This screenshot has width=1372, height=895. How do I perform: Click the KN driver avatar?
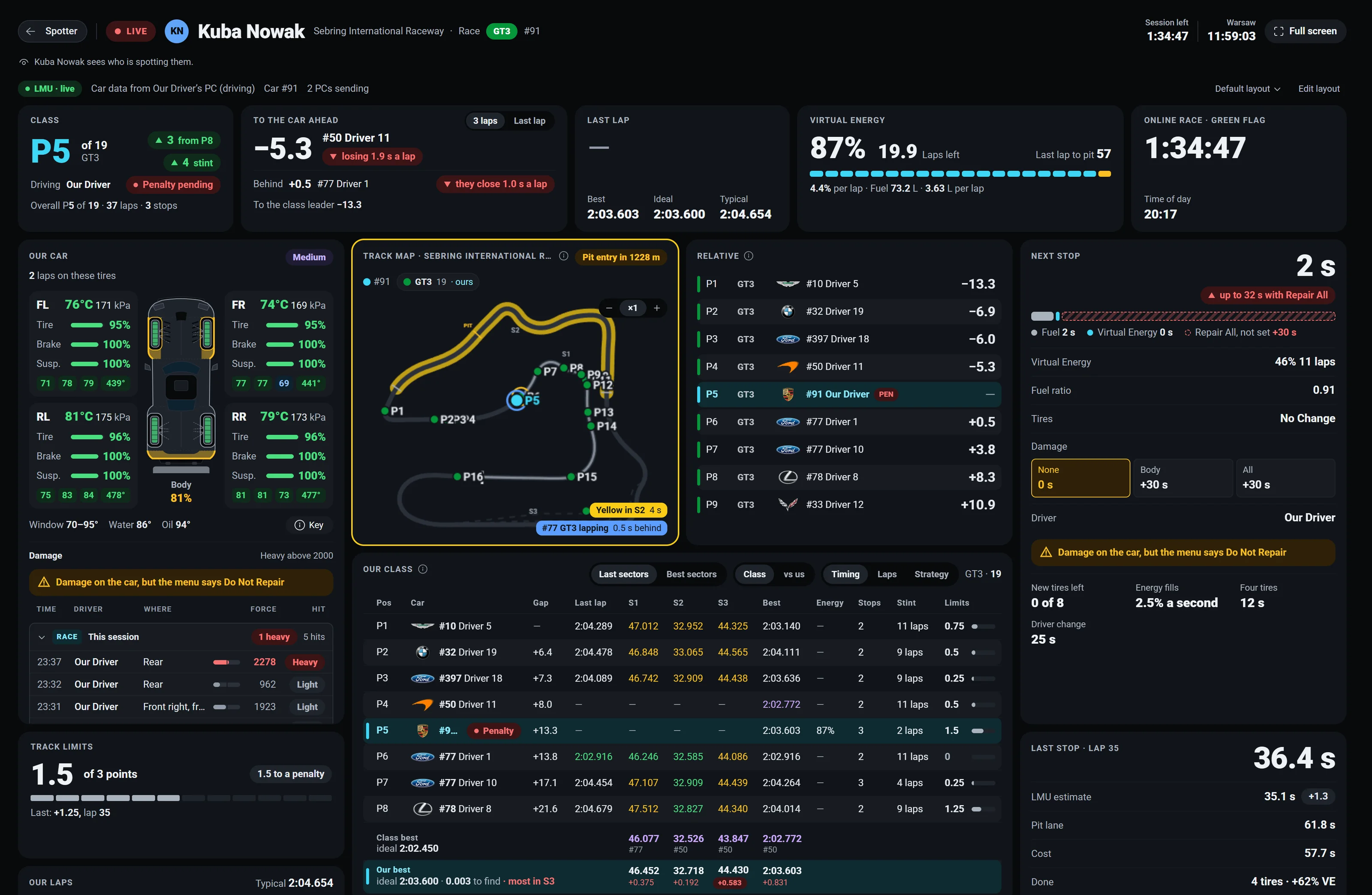(177, 31)
